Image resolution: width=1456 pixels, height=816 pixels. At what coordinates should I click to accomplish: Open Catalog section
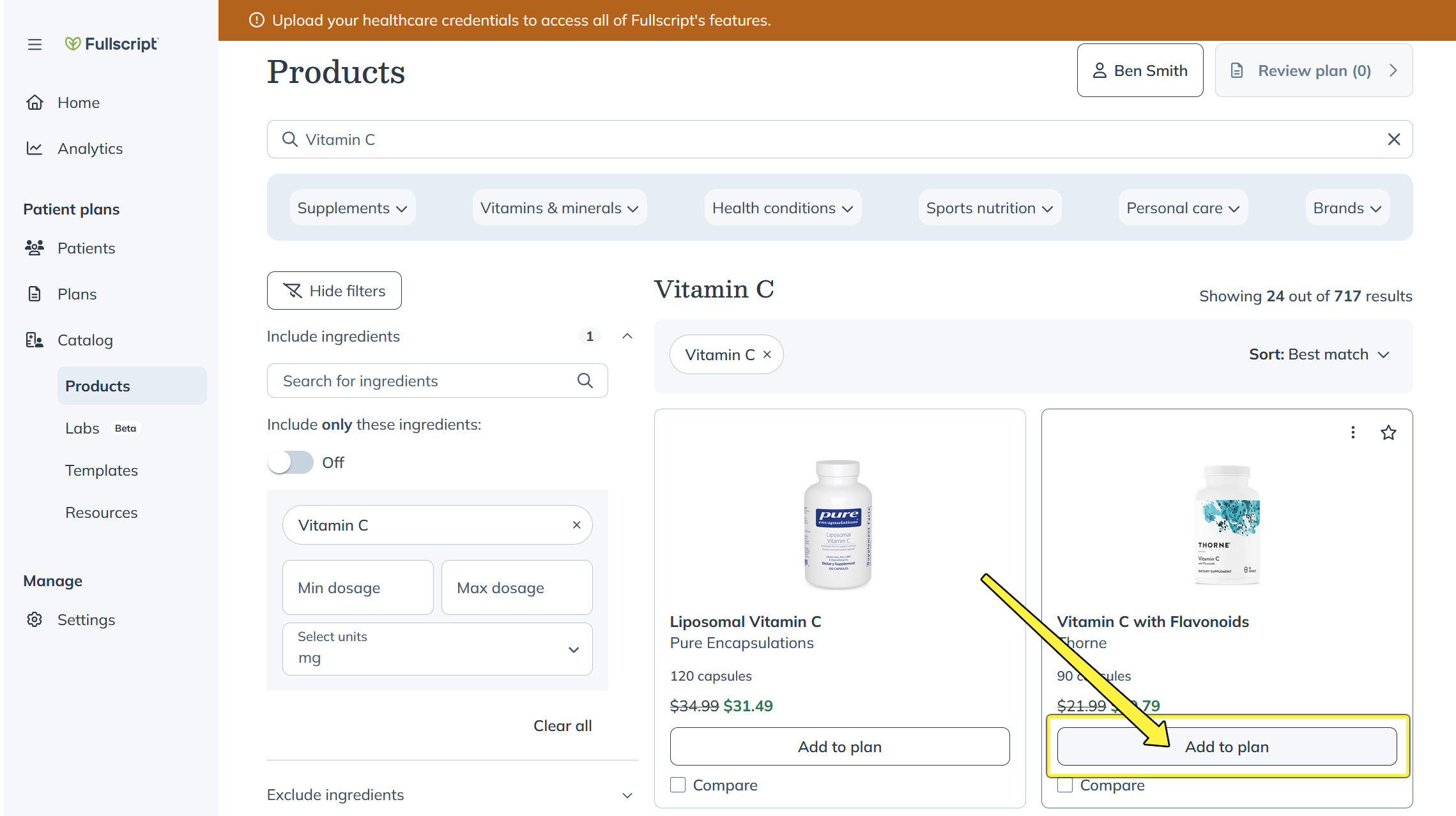click(85, 340)
